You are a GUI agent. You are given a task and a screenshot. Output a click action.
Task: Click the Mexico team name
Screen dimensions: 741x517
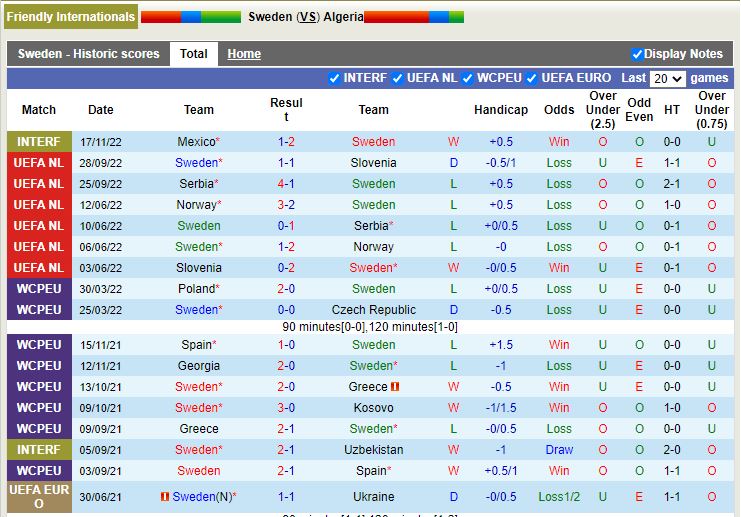(x=196, y=142)
